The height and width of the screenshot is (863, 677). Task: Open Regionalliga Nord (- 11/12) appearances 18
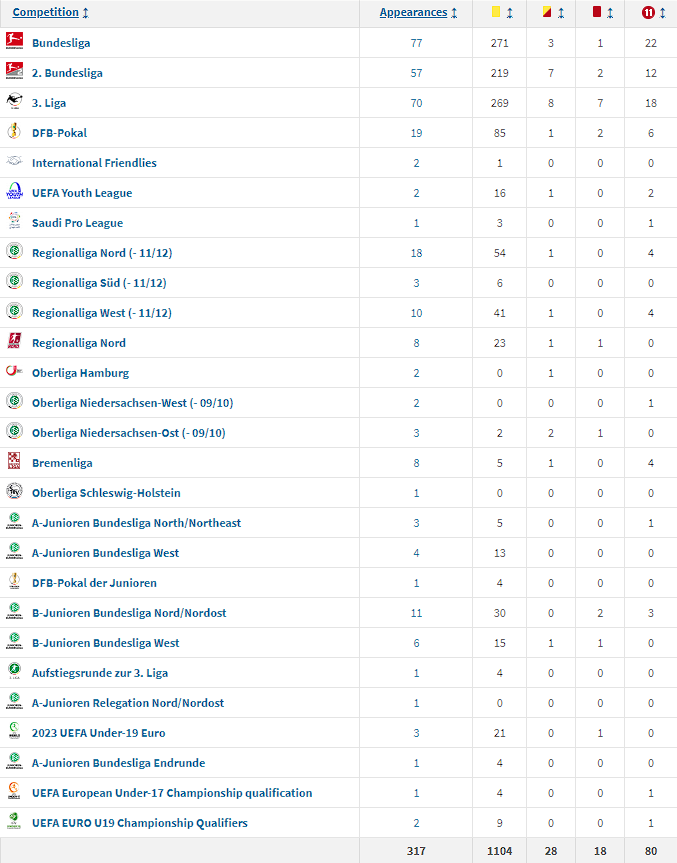416,253
